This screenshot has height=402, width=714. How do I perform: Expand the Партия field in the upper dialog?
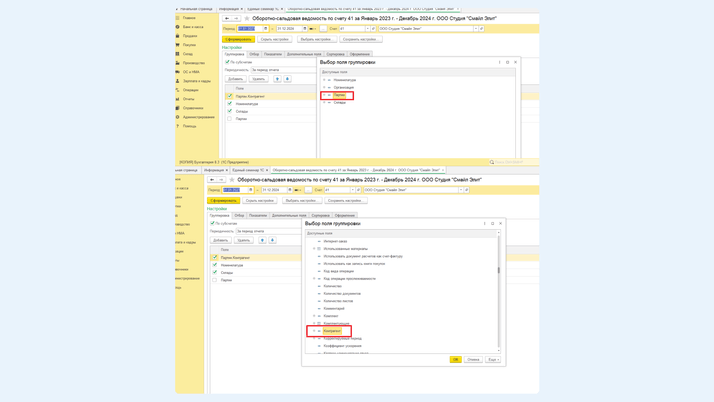pyautogui.click(x=324, y=95)
